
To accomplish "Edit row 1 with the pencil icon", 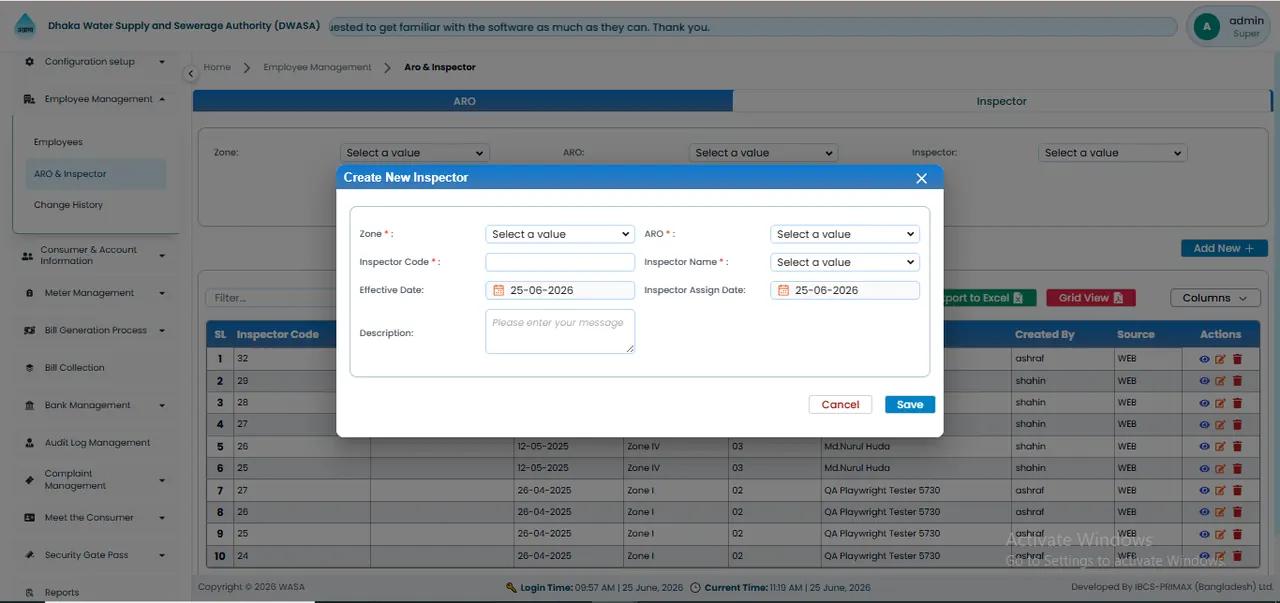I will pos(1220,359).
